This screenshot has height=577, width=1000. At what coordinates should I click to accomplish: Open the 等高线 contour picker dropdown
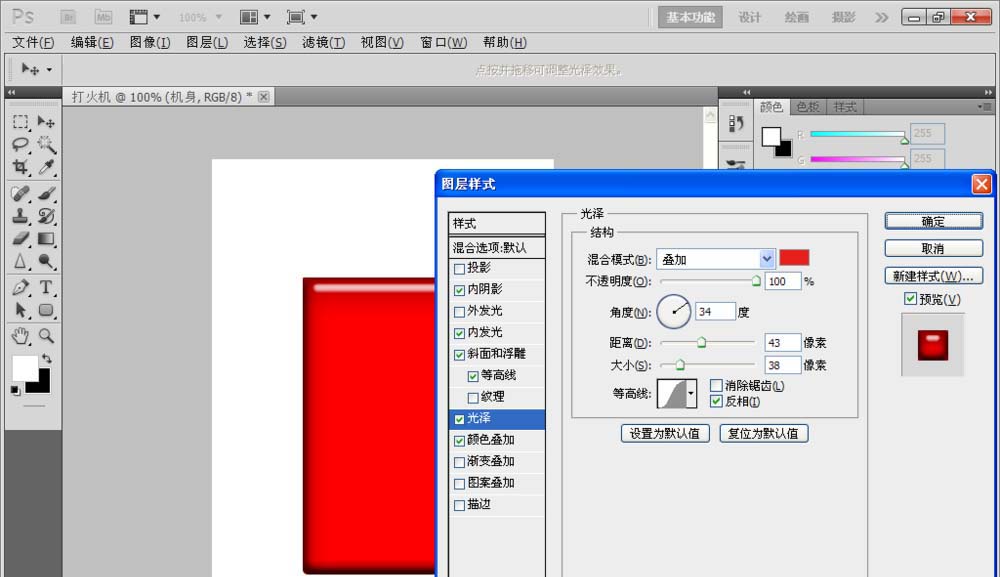point(690,392)
